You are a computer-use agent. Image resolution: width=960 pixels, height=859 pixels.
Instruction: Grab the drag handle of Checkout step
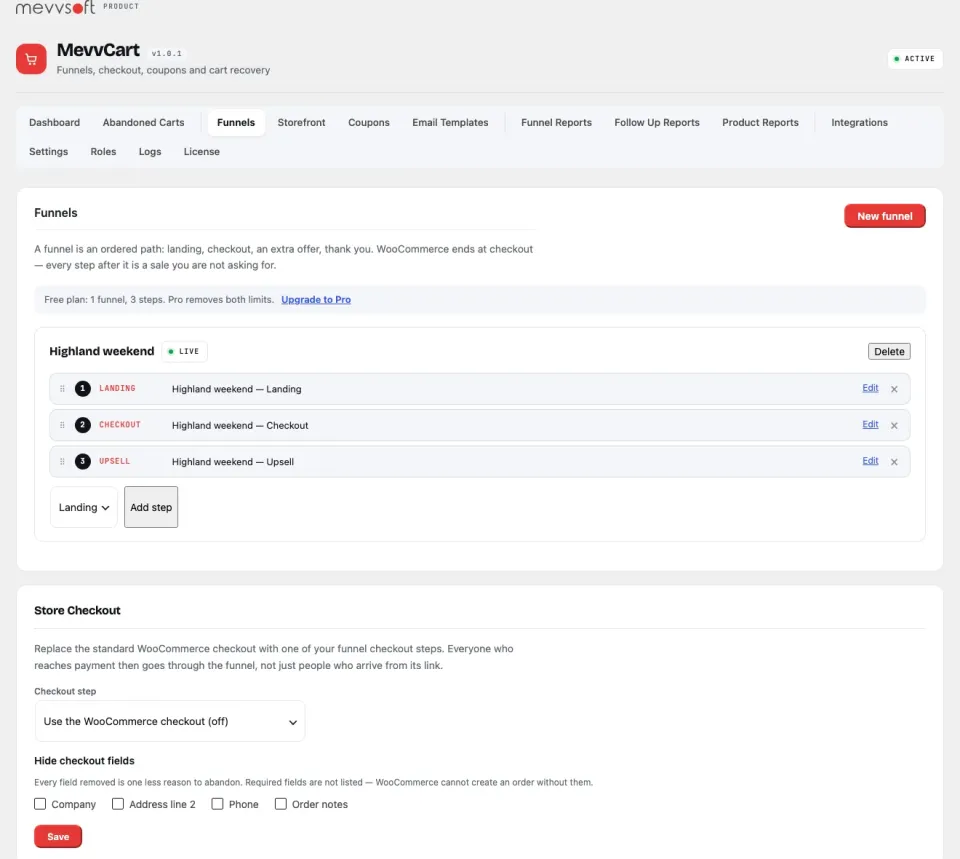coord(62,425)
